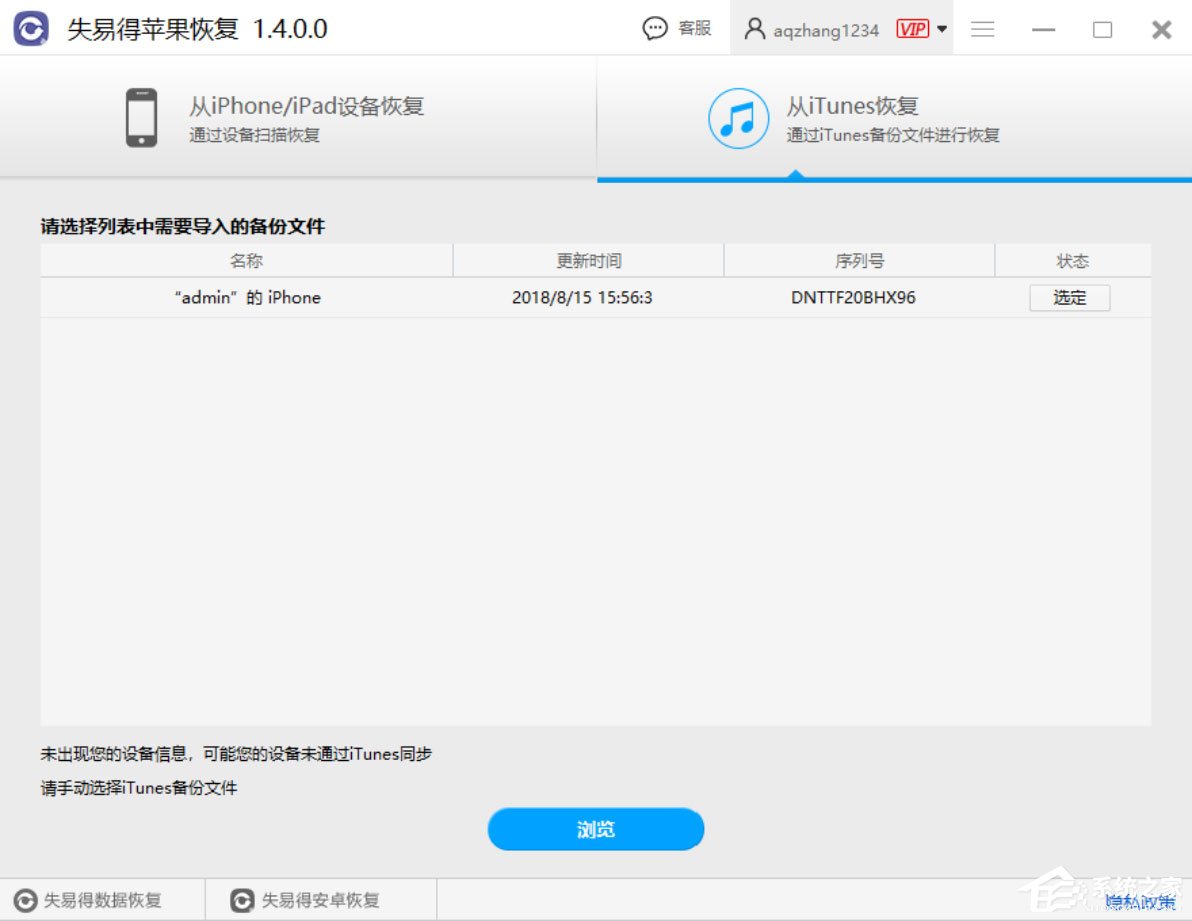This screenshot has width=1192, height=921.
Task: Click the 浏览 browse button
Action: pyautogui.click(x=595, y=829)
